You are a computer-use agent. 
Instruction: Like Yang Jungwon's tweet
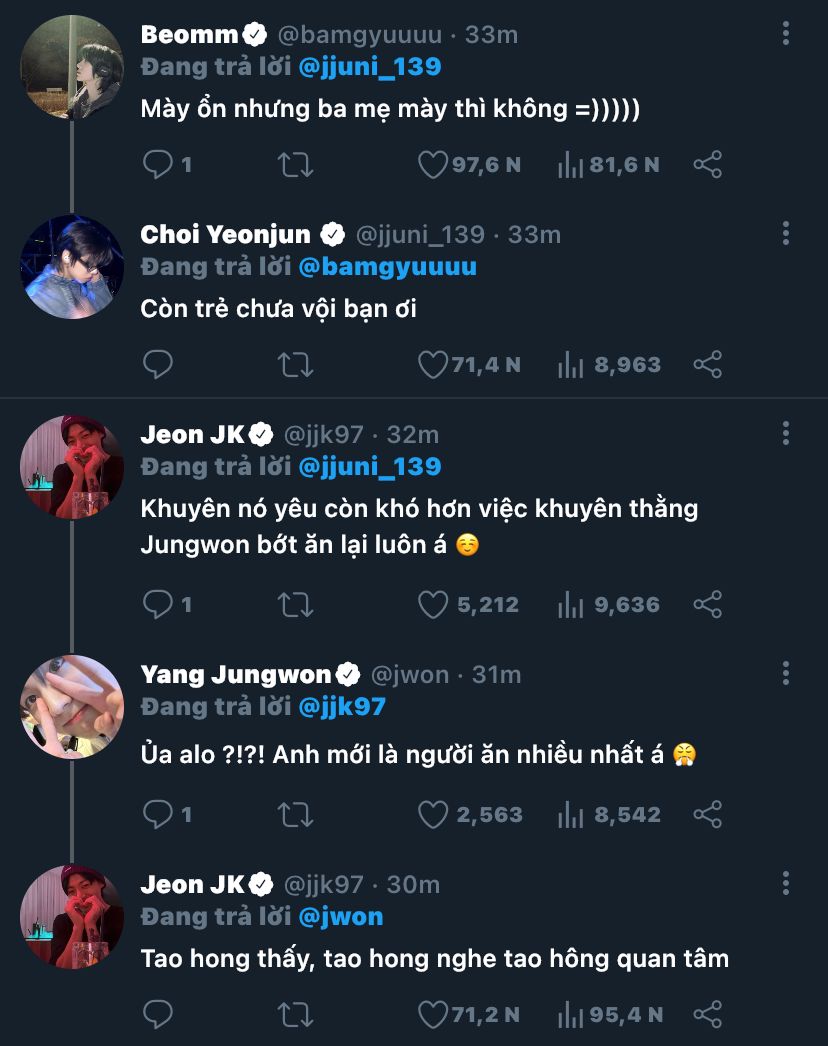pos(432,814)
